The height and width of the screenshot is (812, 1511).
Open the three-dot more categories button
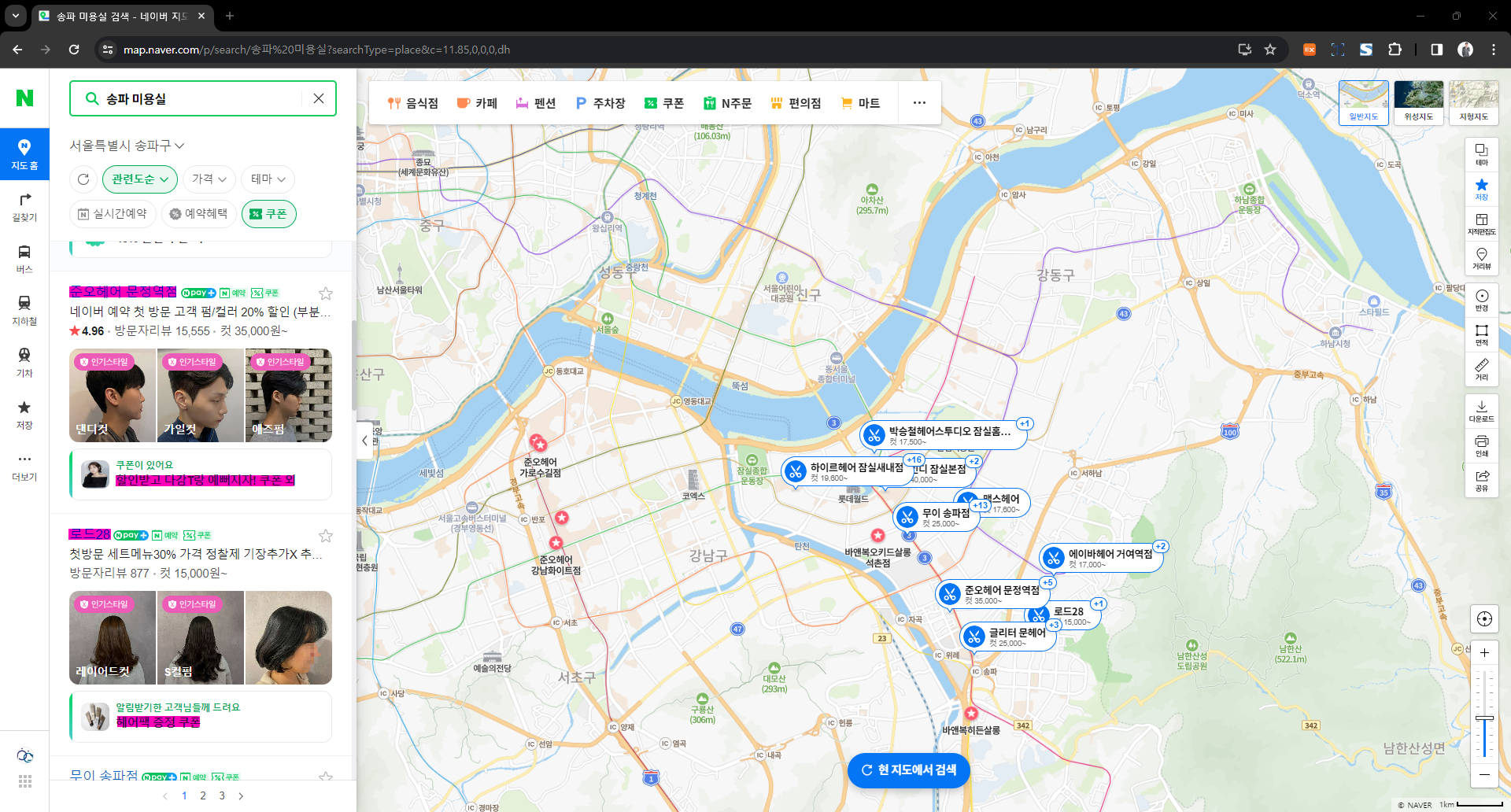(x=919, y=103)
